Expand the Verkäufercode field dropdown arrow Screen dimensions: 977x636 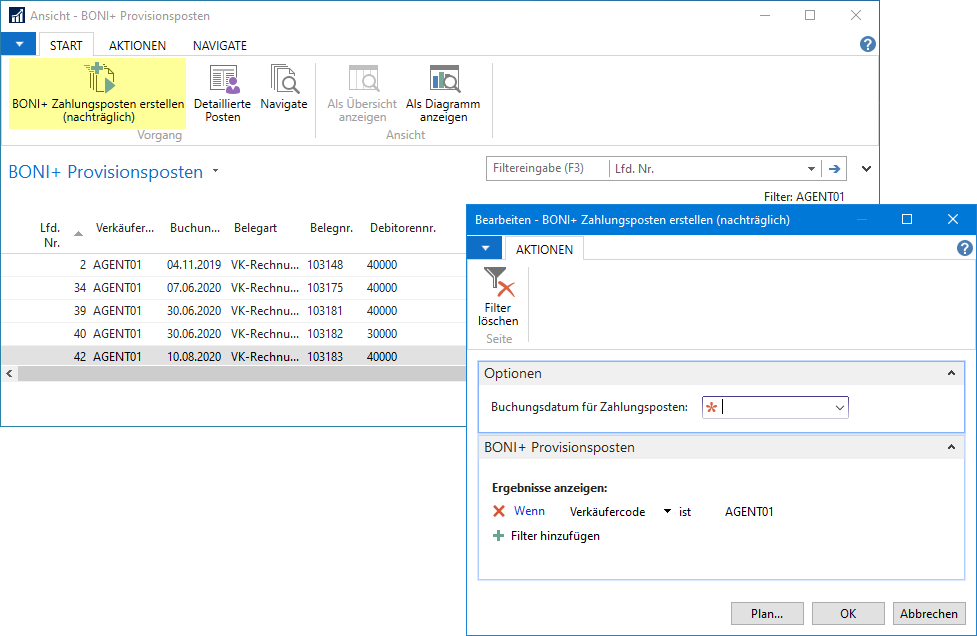pos(667,512)
